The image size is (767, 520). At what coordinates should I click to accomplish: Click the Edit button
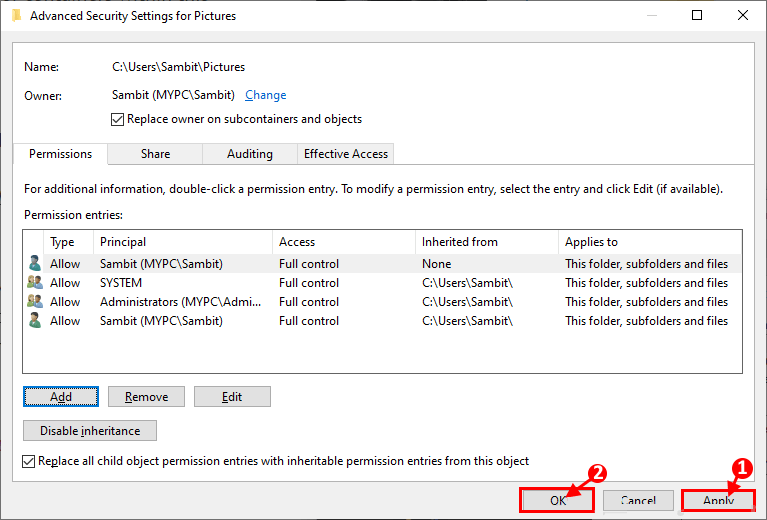[x=232, y=397]
